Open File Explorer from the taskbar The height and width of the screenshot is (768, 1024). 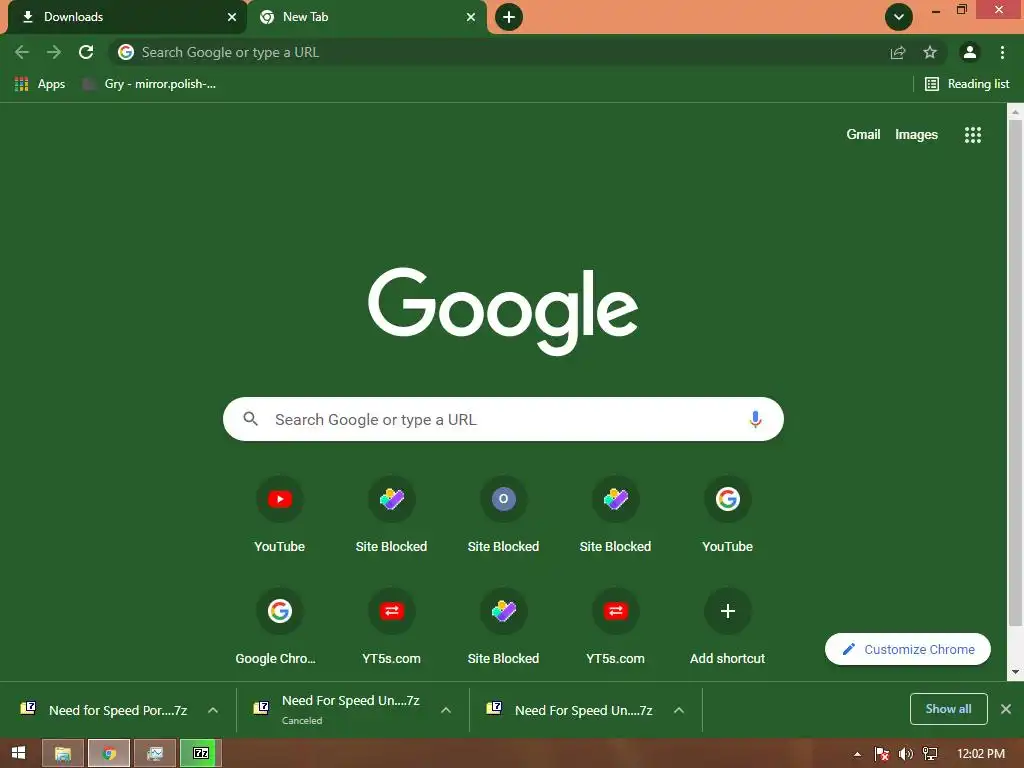(63, 753)
